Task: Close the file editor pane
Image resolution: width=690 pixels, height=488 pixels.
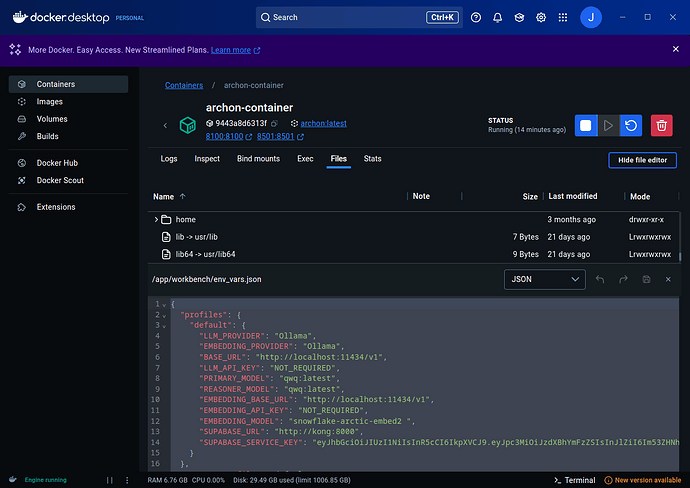Action: tap(668, 279)
